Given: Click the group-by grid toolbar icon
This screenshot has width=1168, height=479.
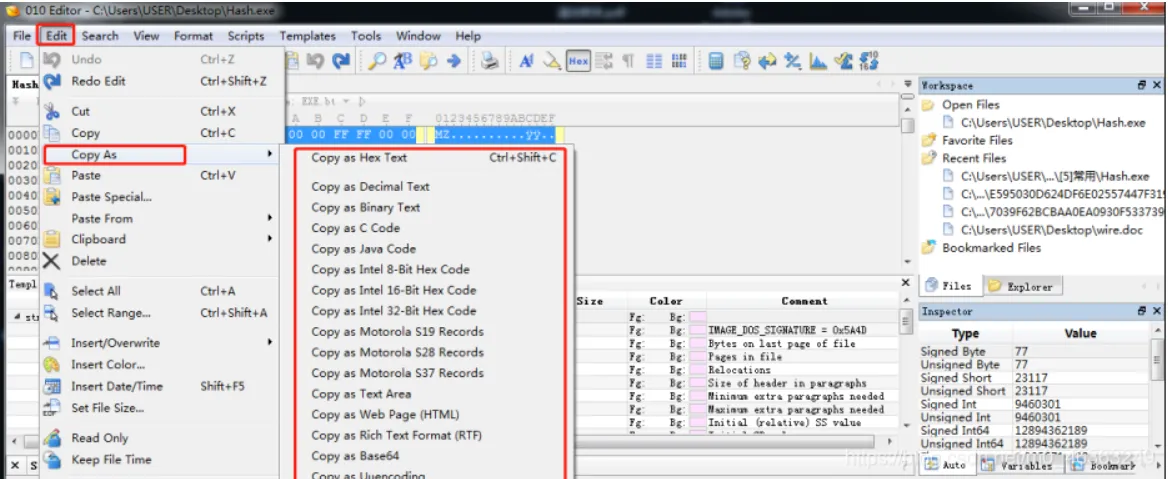Looking at the screenshot, I should (x=679, y=62).
